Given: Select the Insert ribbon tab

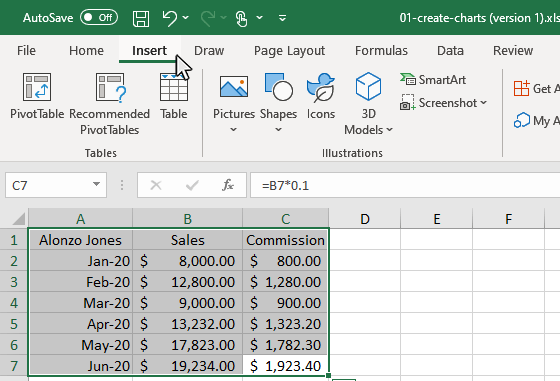Looking at the screenshot, I should point(149,50).
